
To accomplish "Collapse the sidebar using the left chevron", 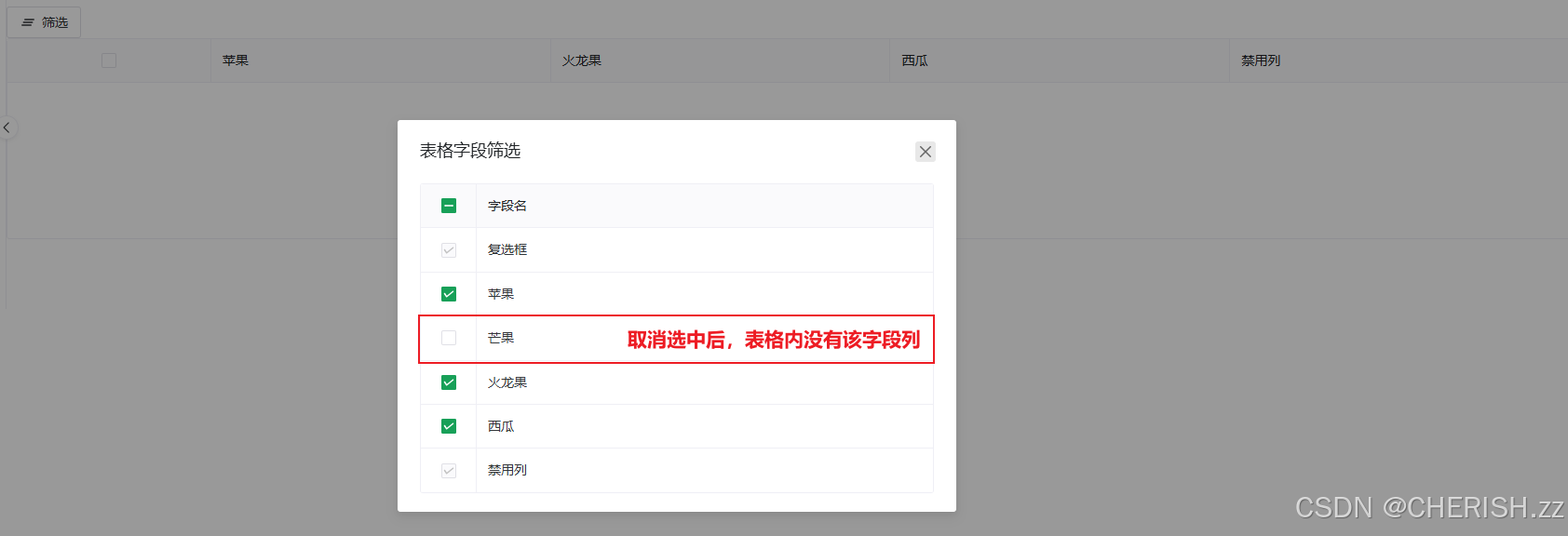I will click(x=7, y=127).
